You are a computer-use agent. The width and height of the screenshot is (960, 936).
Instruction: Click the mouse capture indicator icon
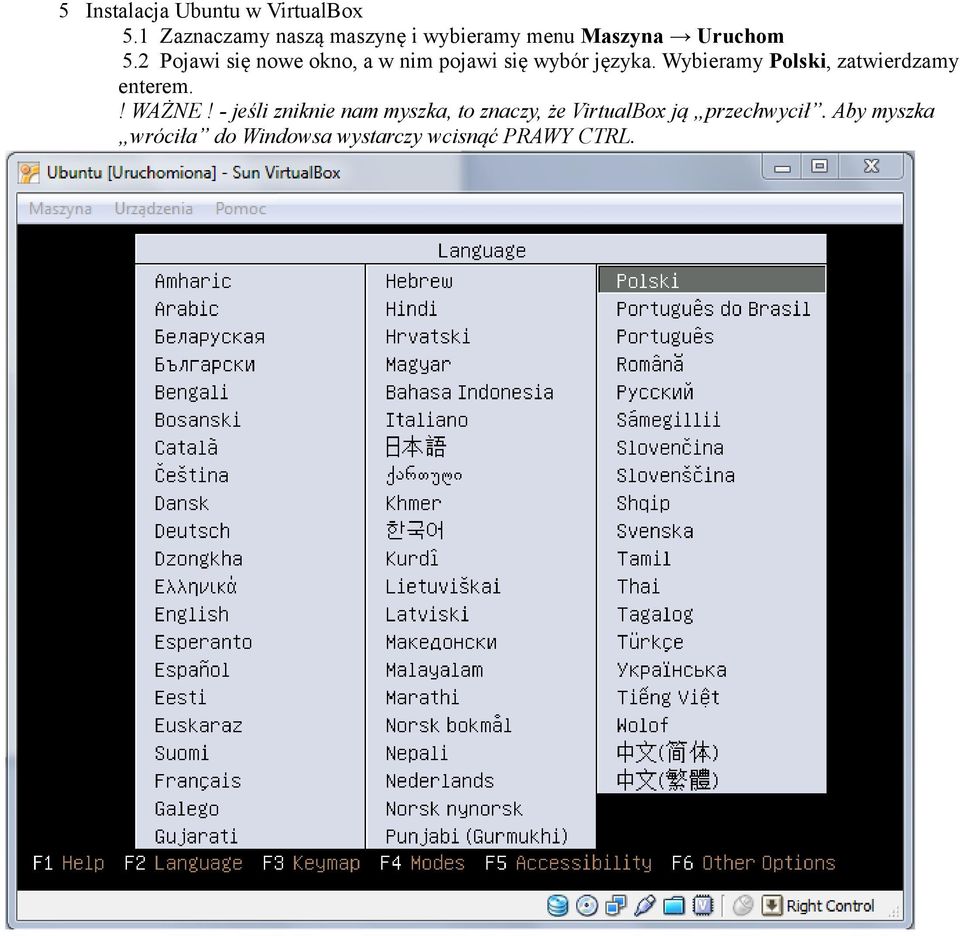tap(743, 905)
